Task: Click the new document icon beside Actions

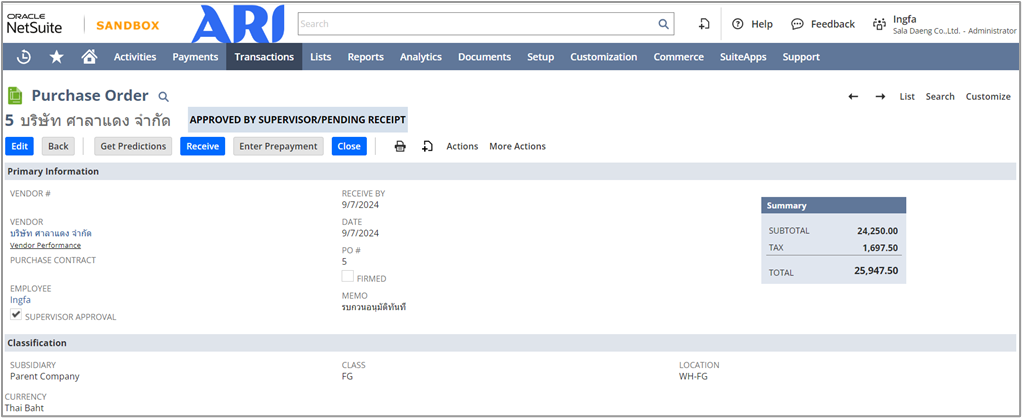Action: tap(427, 146)
